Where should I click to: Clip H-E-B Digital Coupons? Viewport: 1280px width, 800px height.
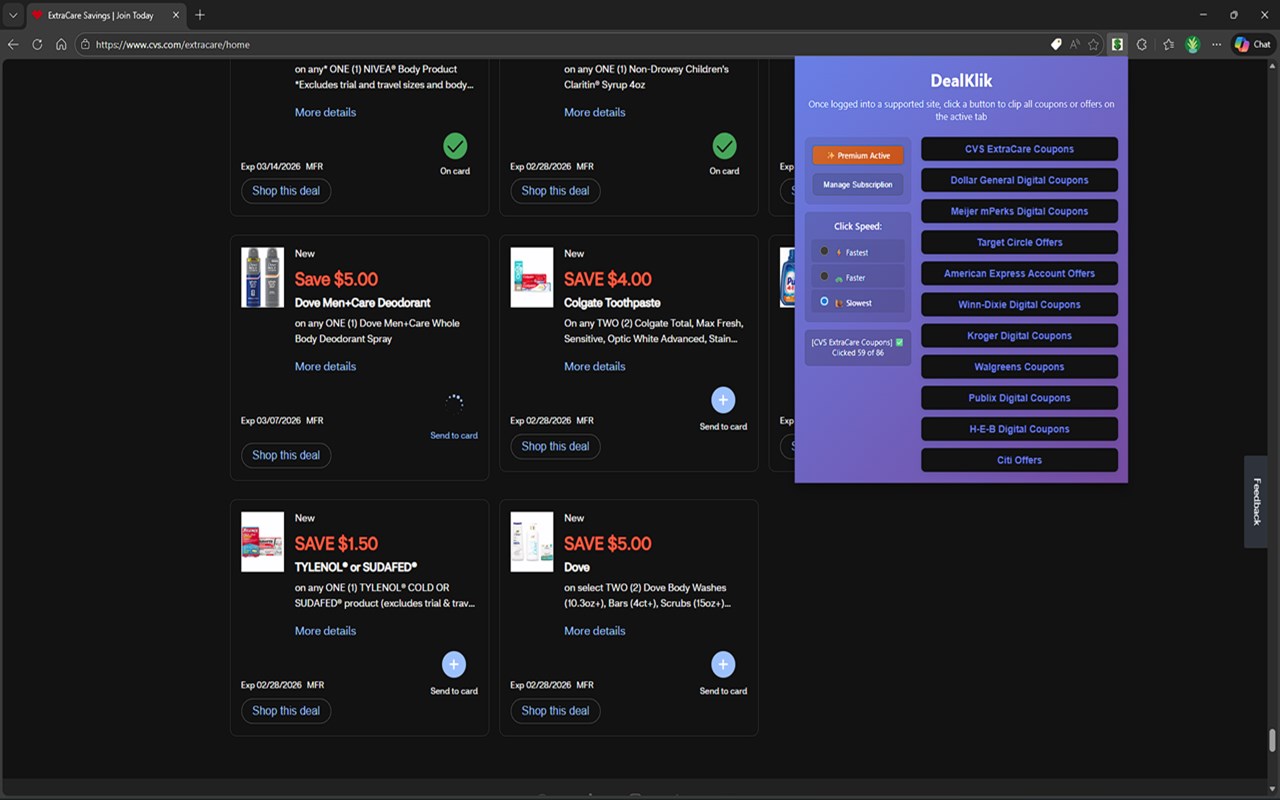coord(1019,428)
